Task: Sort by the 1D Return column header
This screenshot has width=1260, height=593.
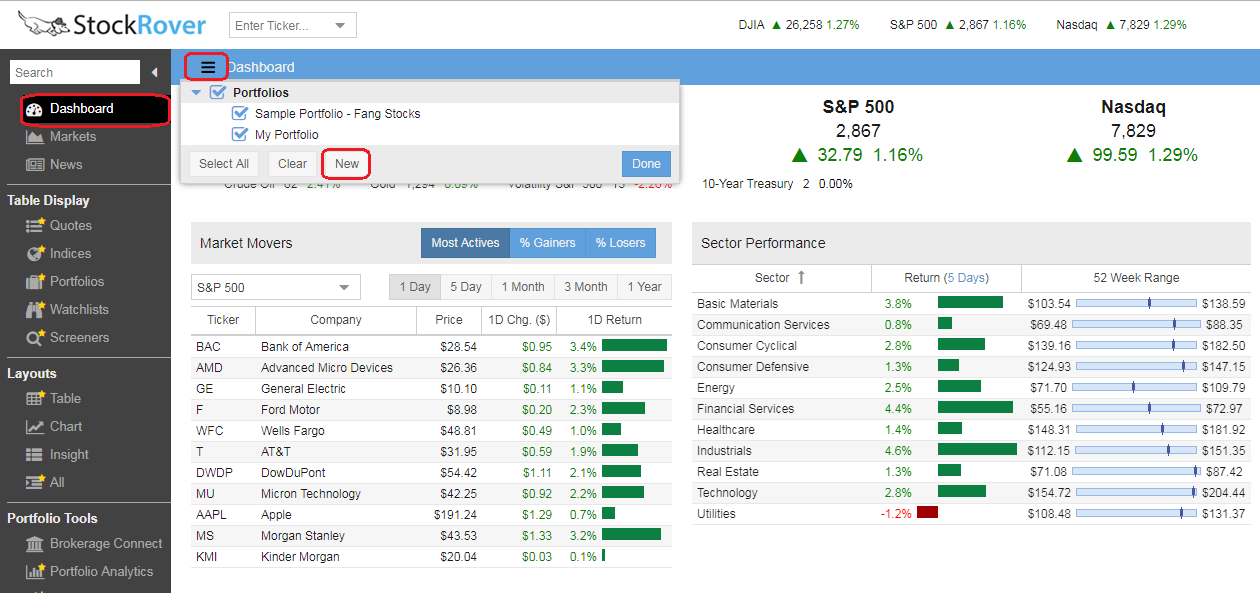Action: [614, 320]
